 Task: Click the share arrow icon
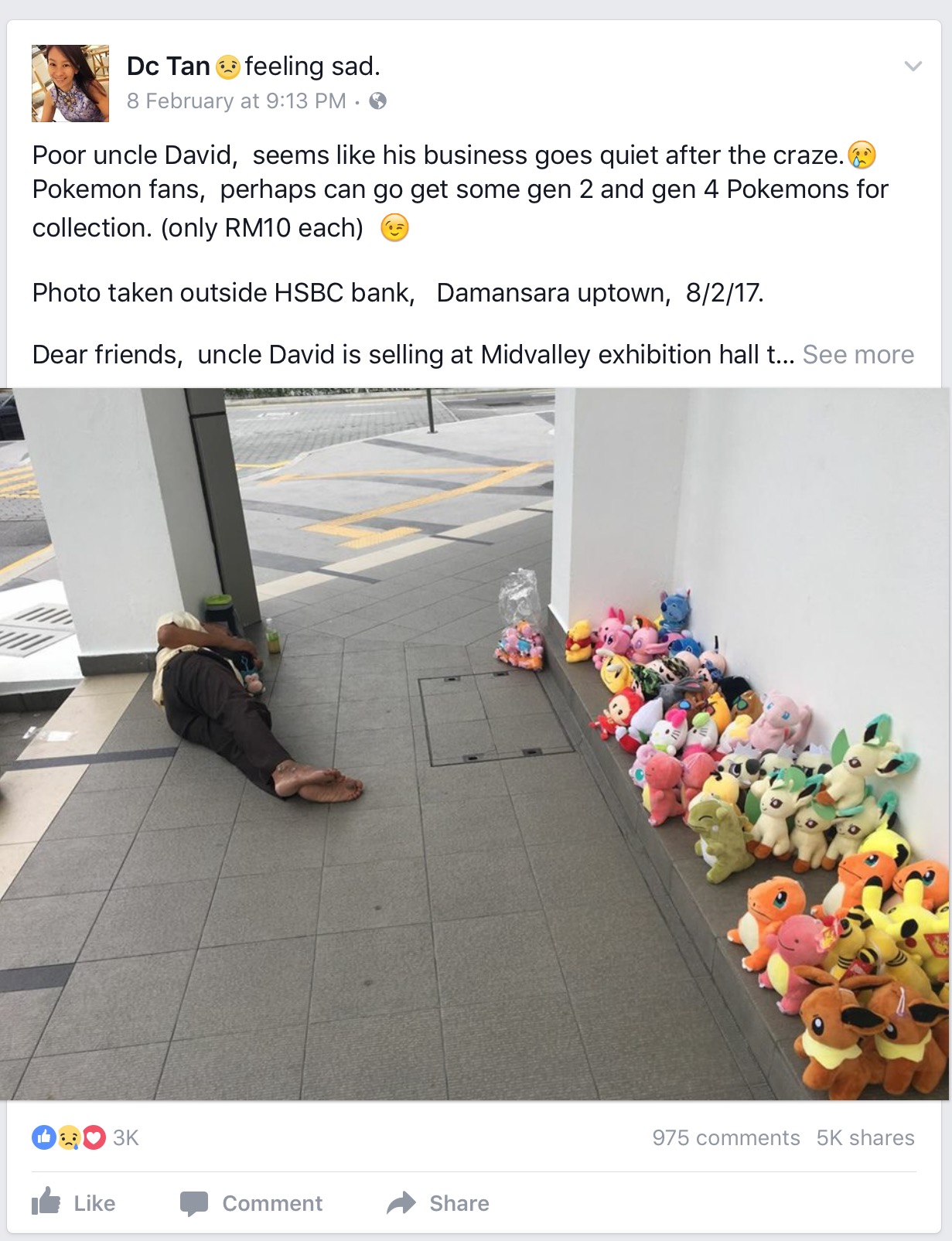[401, 1203]
